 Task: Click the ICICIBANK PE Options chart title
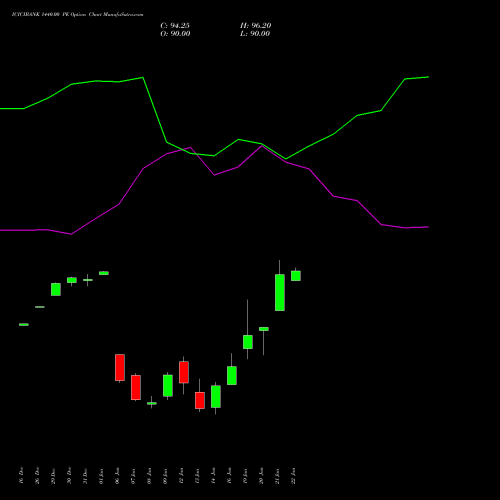78,15
